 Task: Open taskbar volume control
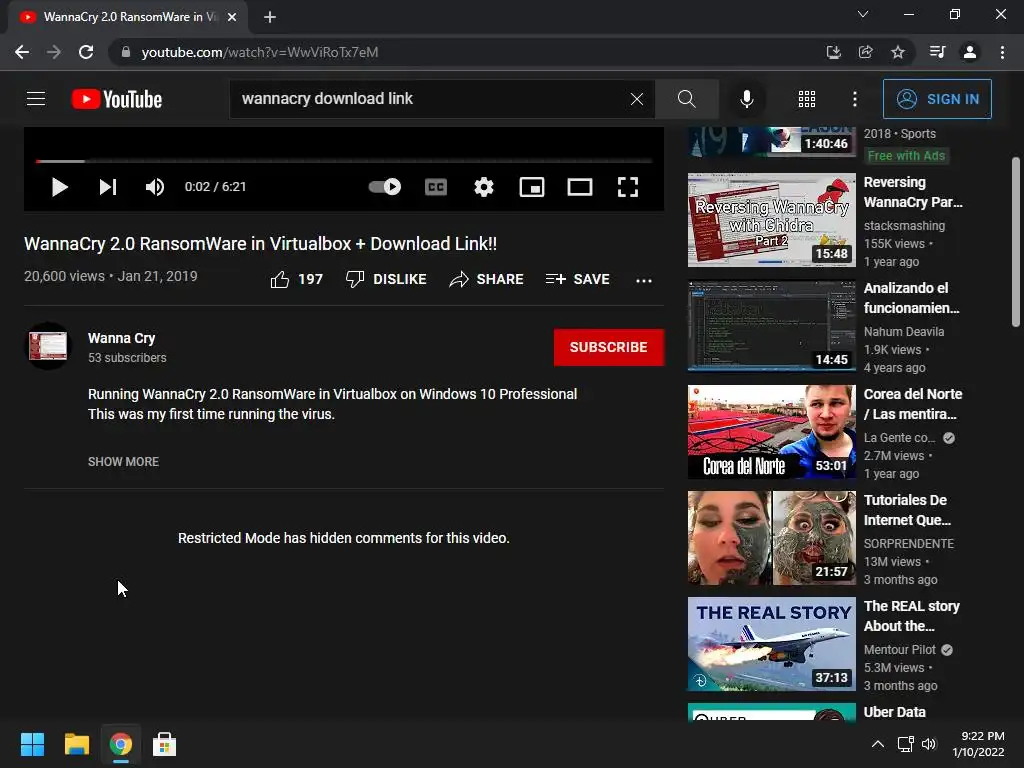[929, 744]
